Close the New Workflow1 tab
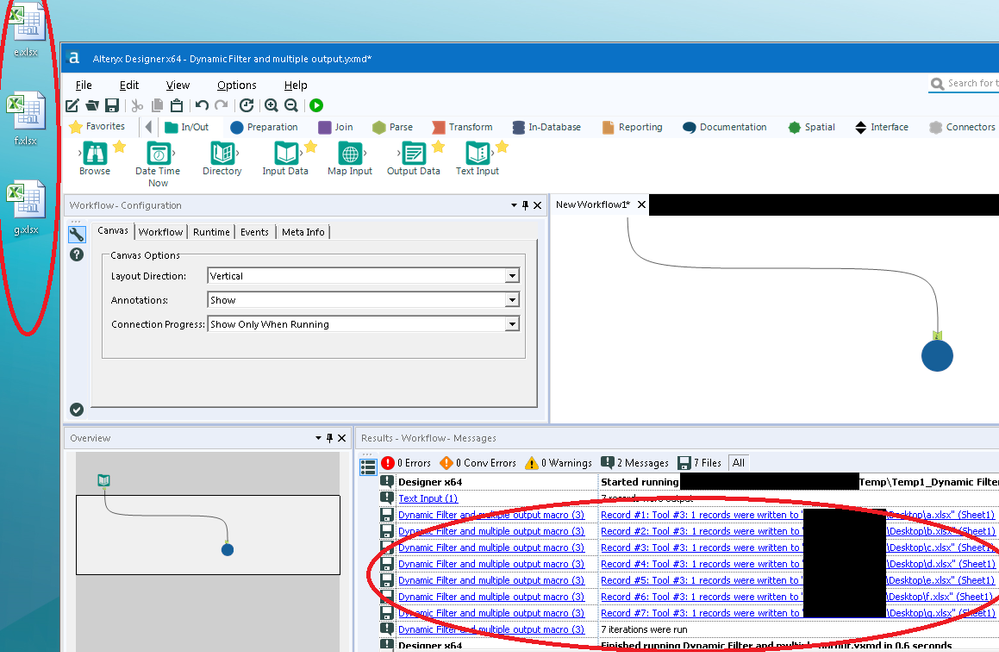 click(x=642, y=205)
